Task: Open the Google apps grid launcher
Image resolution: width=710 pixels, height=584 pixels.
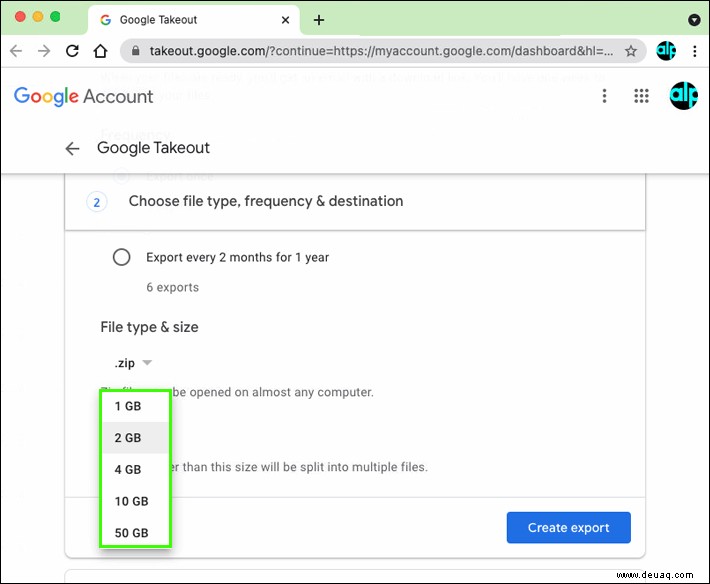Action: pos(641,96)
